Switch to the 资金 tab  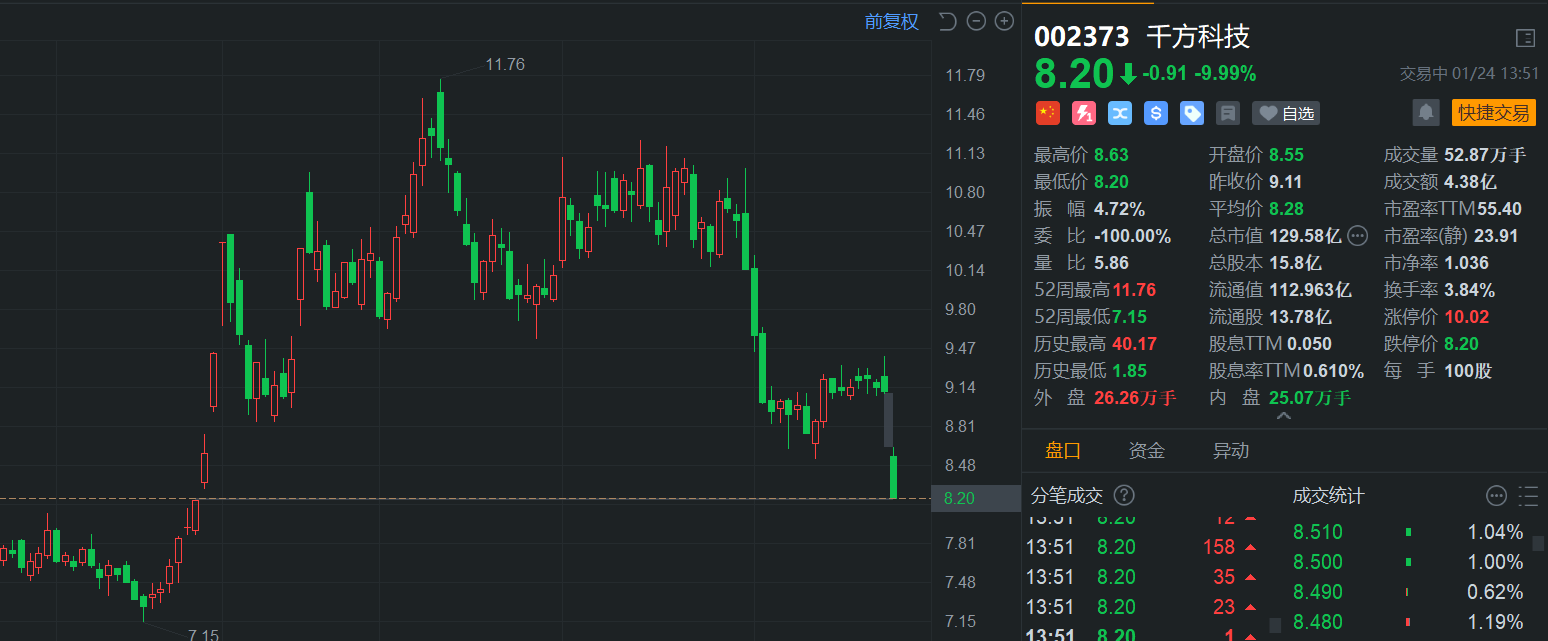pyautogui.click(x=1147, y=450)
